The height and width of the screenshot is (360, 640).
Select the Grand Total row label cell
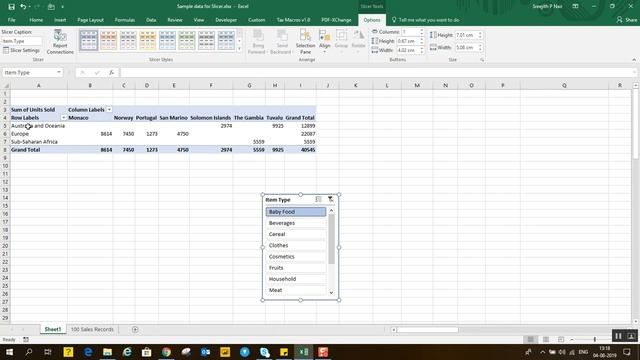(x=39, y=150)
